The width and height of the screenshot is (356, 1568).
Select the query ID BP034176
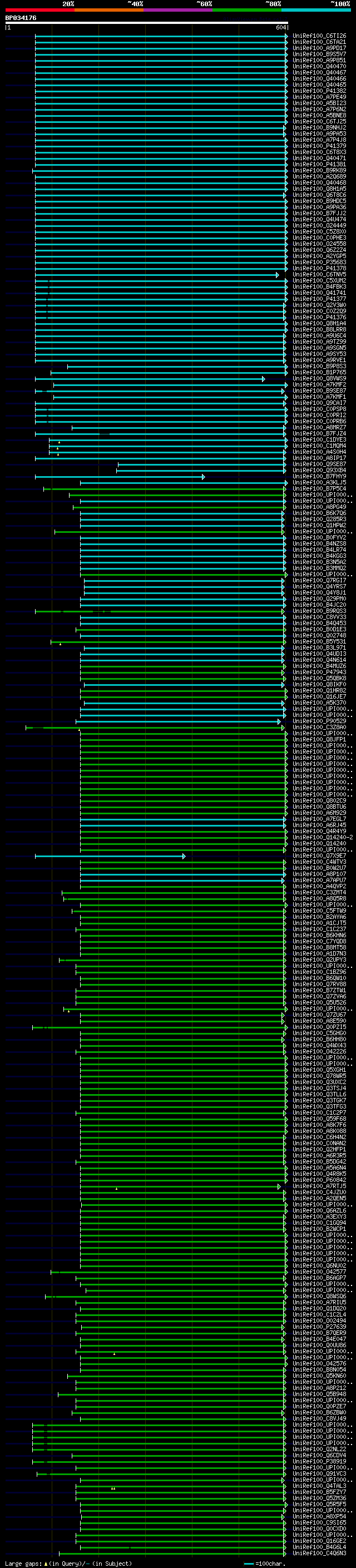pyautogui.click(x=21, y=18)
